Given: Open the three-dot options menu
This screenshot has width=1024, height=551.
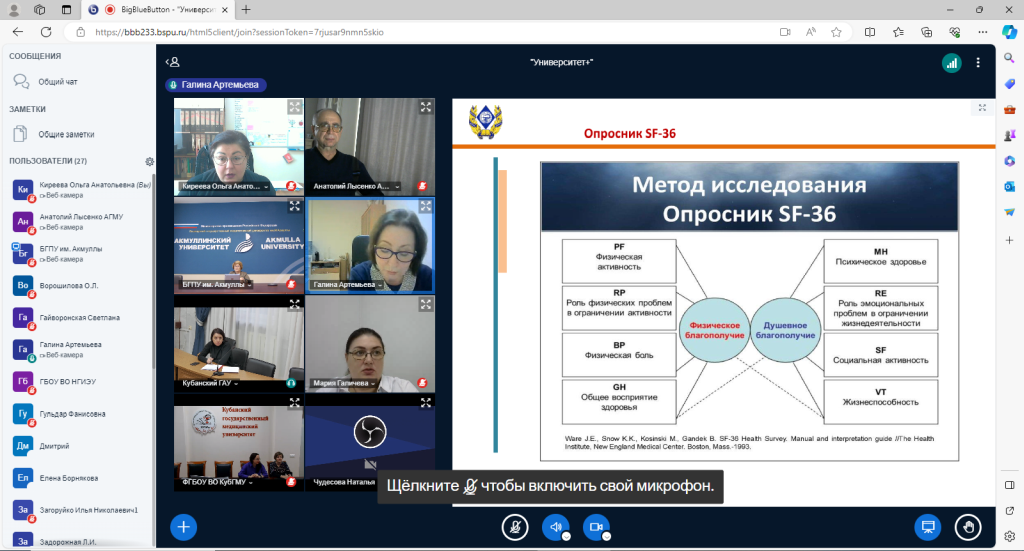Looking at the screenshot, I should click(x=979, y=62).
